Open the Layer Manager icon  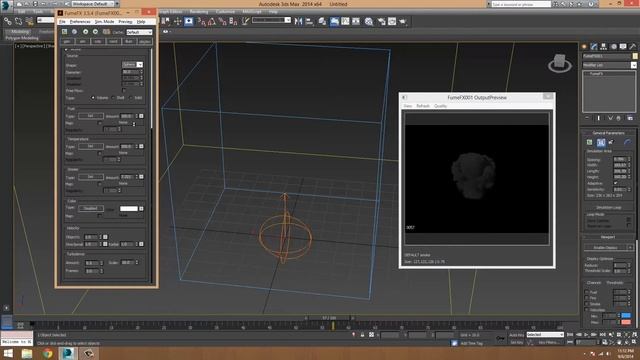322,21
